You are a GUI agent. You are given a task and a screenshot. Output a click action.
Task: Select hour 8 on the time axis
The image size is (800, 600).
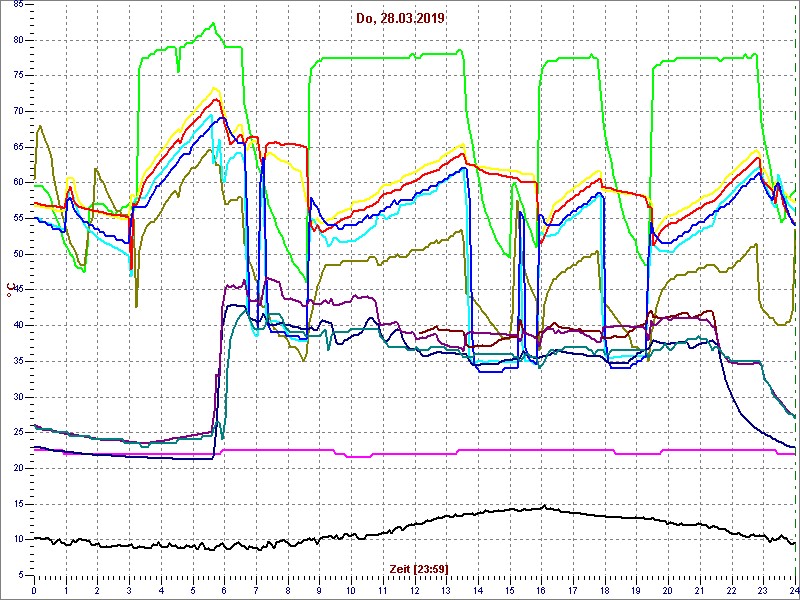pyautogui.click(x=287, y=589)
